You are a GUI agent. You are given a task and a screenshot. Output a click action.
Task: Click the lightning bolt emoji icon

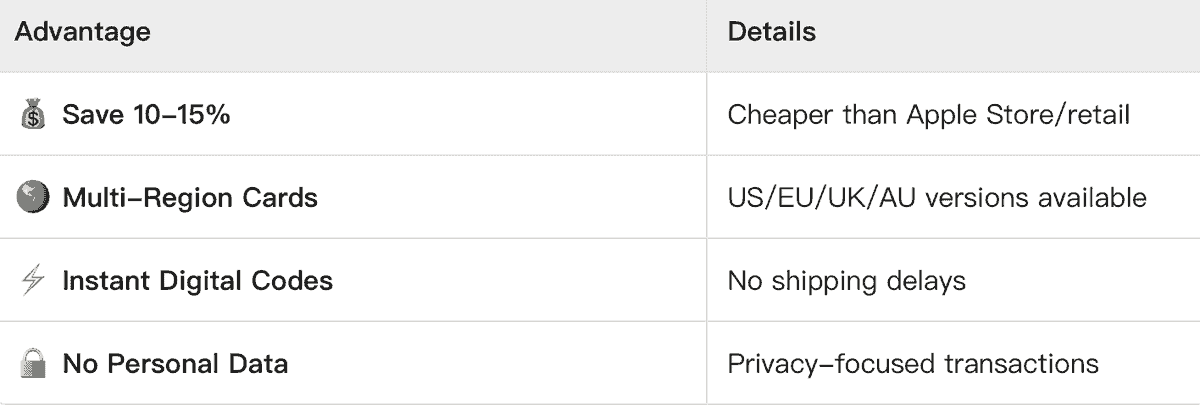[x=33, y=281]
